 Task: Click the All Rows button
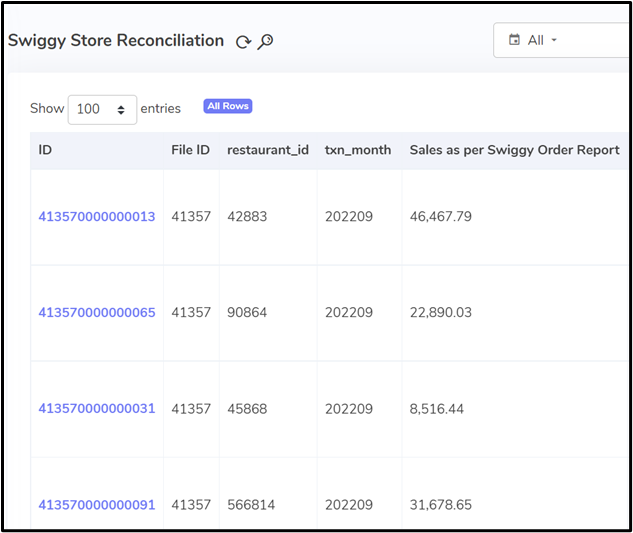pos(228,106)
